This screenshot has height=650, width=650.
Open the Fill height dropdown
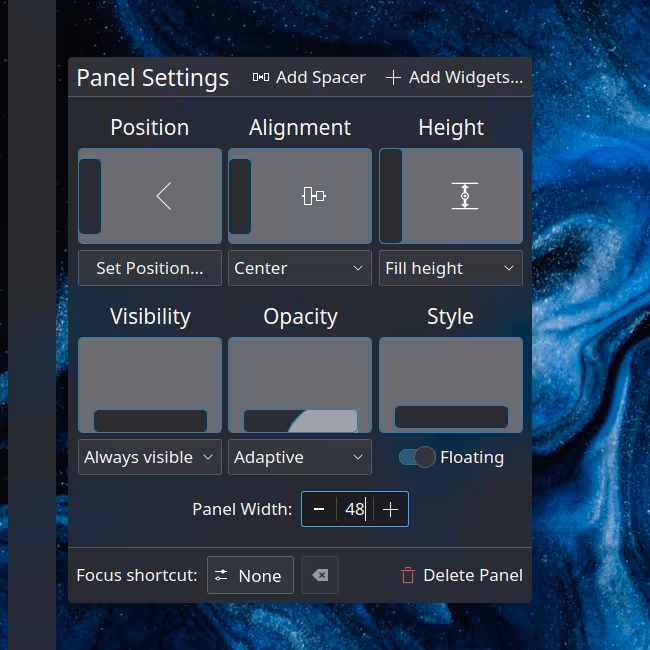click(x=451, y=268)
